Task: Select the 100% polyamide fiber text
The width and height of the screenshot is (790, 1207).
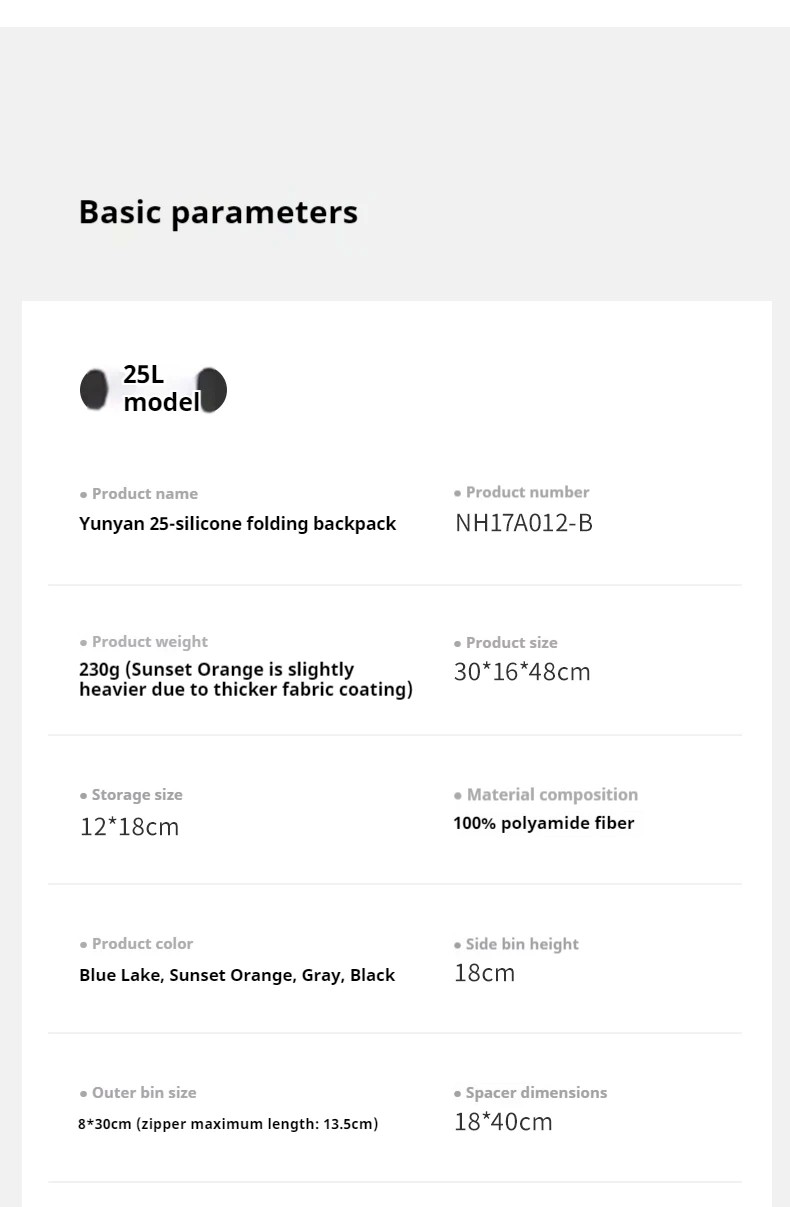Action: click(x=544, y=824)
